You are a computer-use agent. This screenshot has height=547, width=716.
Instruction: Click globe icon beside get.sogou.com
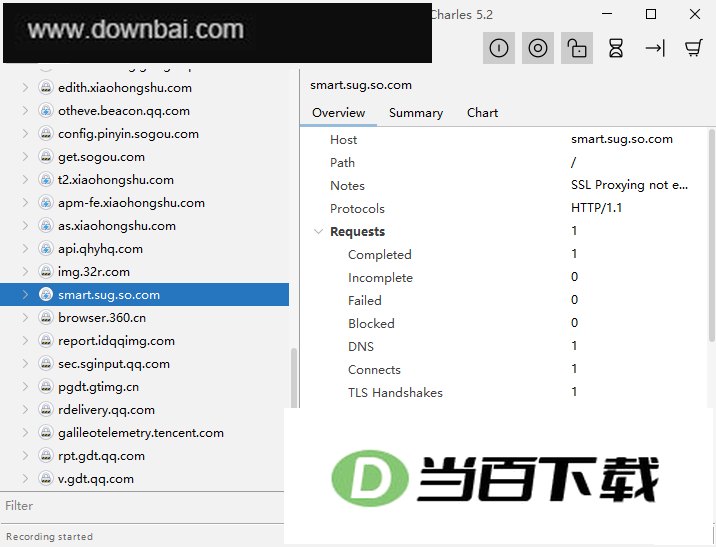point(46,157)
